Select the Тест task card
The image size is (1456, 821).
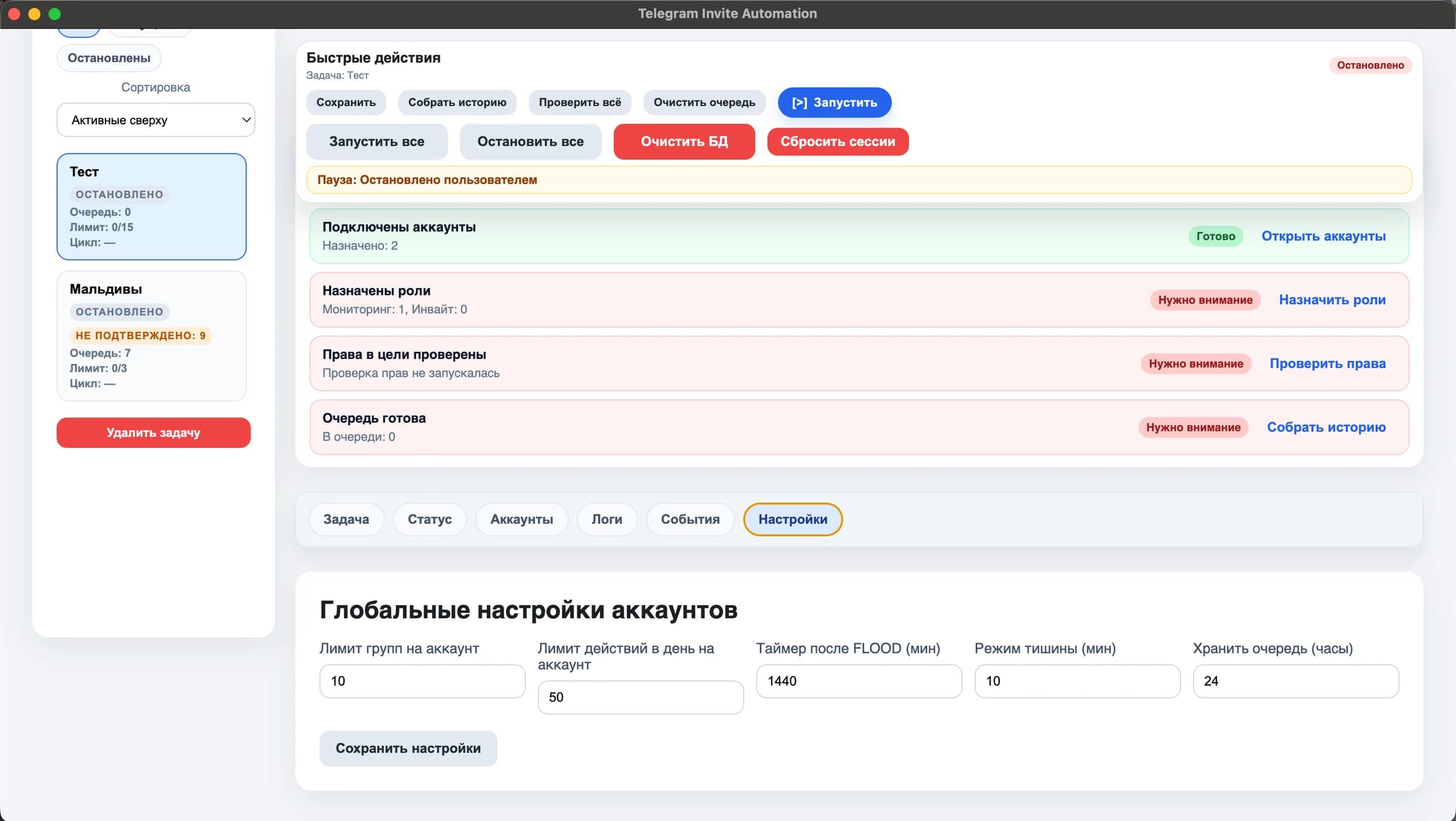point(152,206)
